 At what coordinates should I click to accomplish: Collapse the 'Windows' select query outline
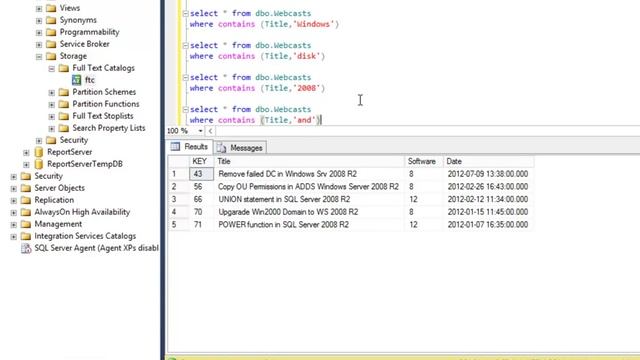tap(185, 13)
